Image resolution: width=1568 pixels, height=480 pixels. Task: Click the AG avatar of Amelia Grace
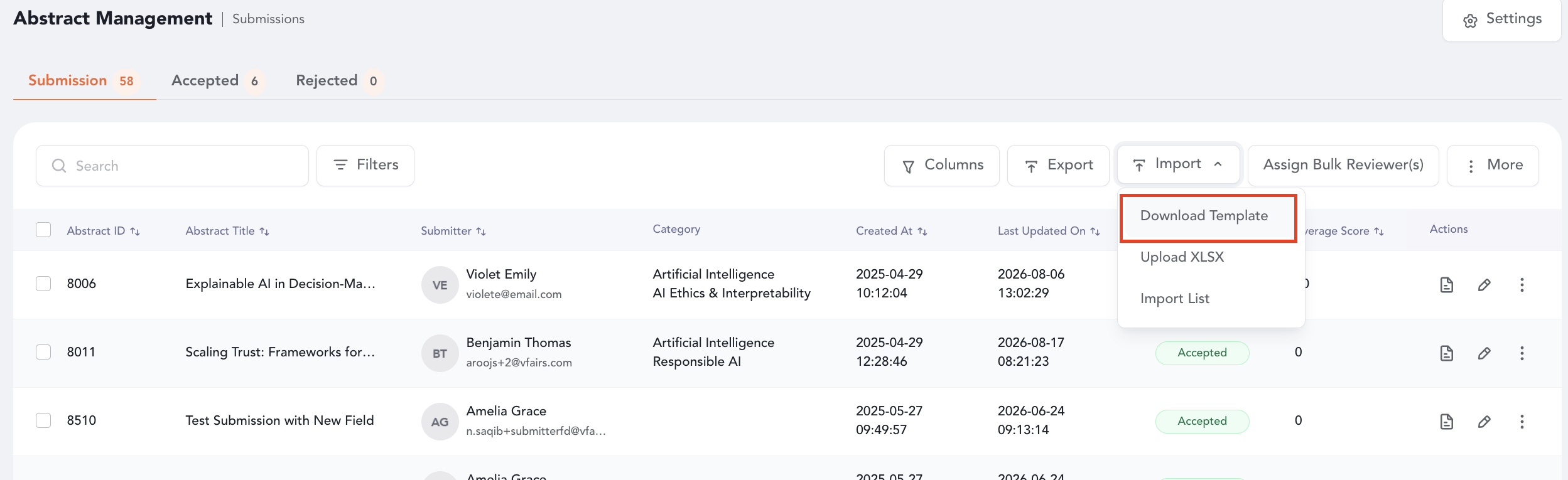pos(440,422)
